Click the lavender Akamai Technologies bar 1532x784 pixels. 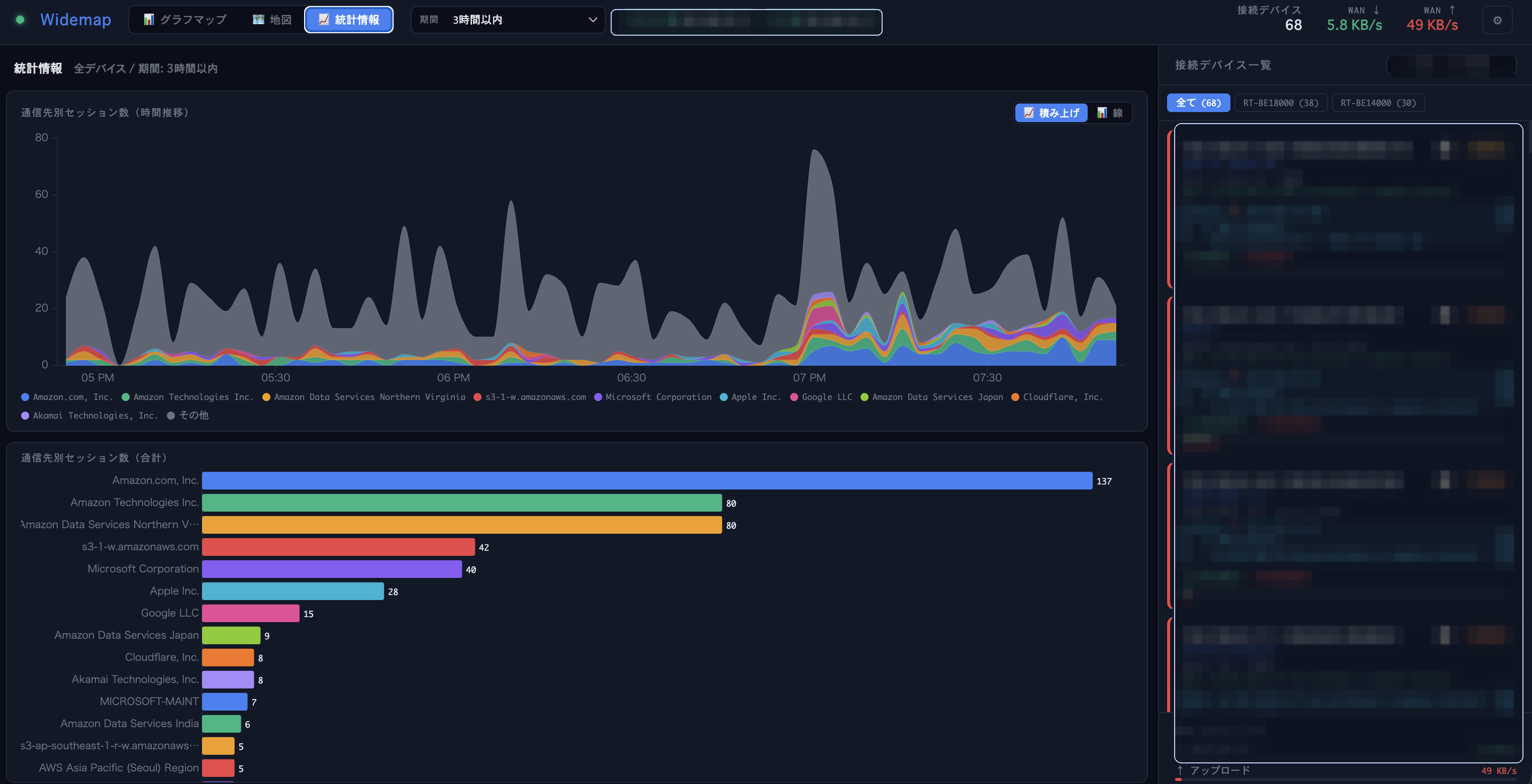coord(228,679)
